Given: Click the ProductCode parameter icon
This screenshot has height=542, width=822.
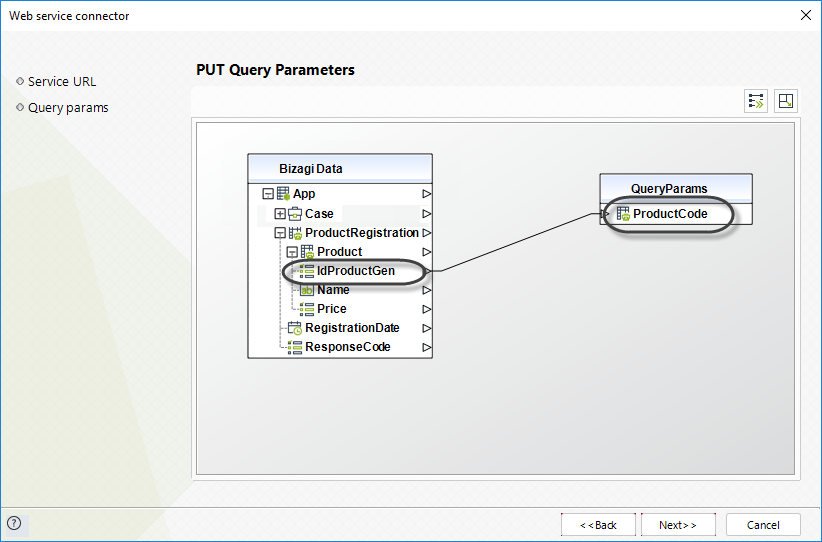Looking at the screenshot, I should coord(623,214).
